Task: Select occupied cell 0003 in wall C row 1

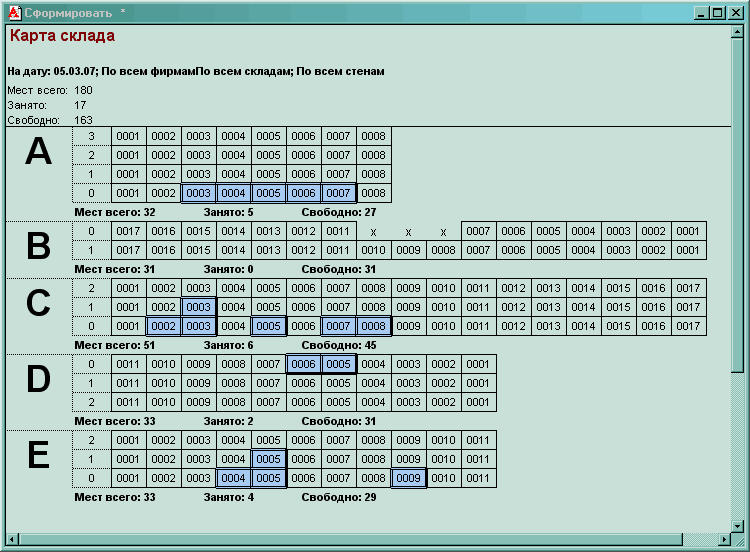Action: click(x=199, y=307)
